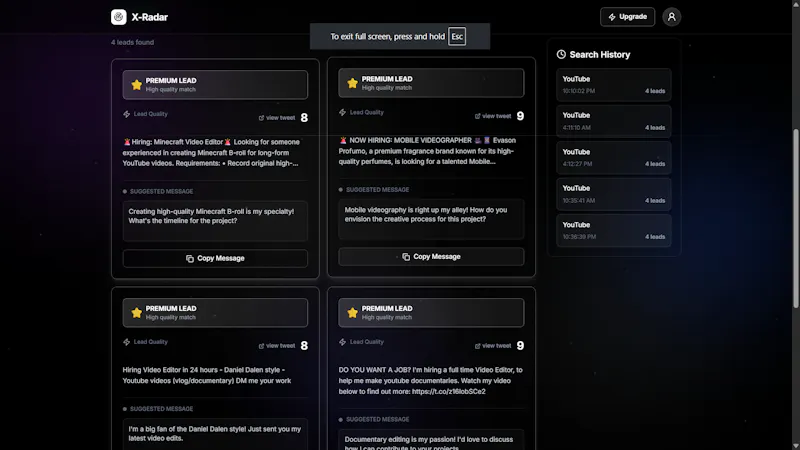800x450 pixels.
Task: Click the 'NOW HIRING: MOBILE VIDEOGRAPHER' tweet text
Action: coord(428,151)
